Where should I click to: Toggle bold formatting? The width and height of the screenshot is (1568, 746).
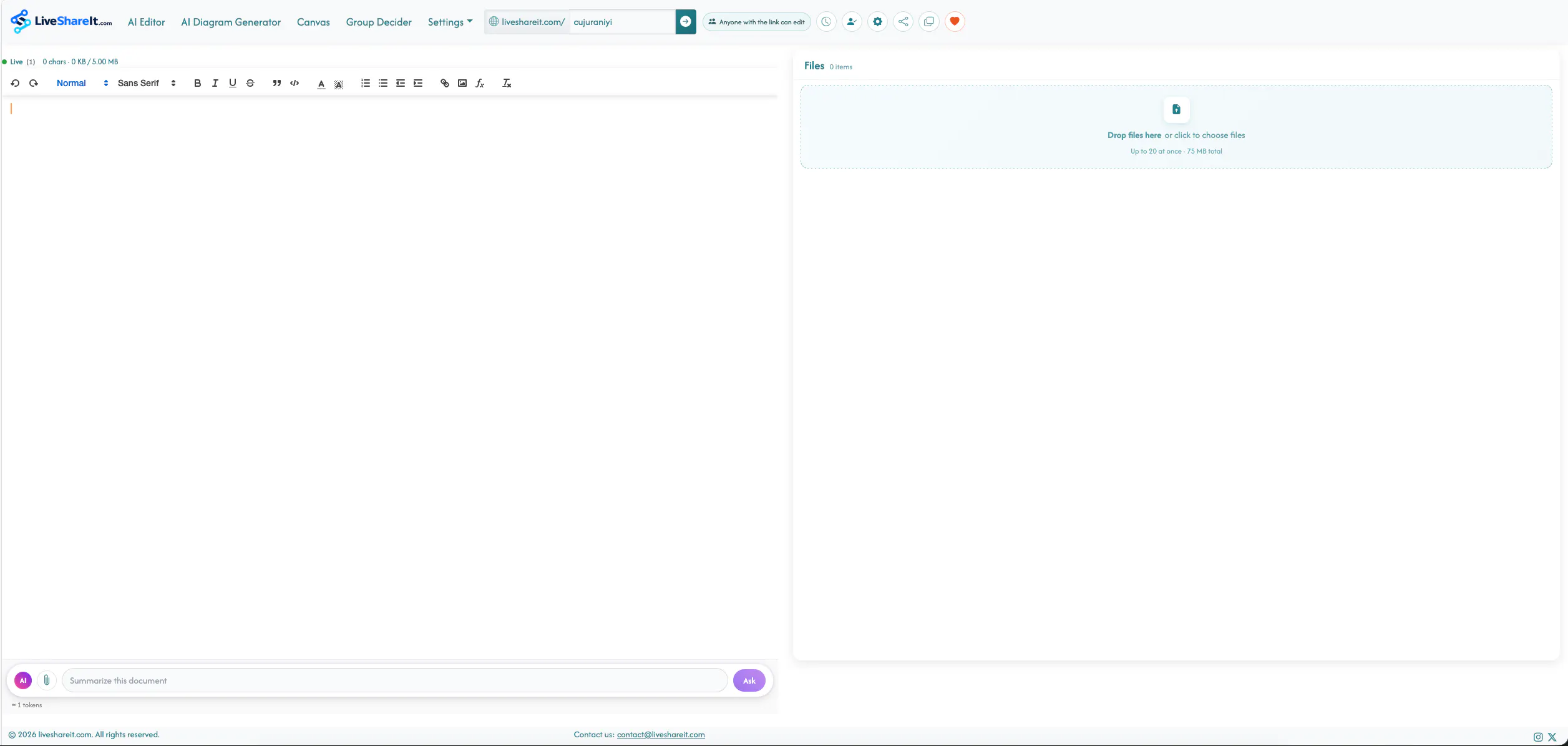(x=197, y=83)
